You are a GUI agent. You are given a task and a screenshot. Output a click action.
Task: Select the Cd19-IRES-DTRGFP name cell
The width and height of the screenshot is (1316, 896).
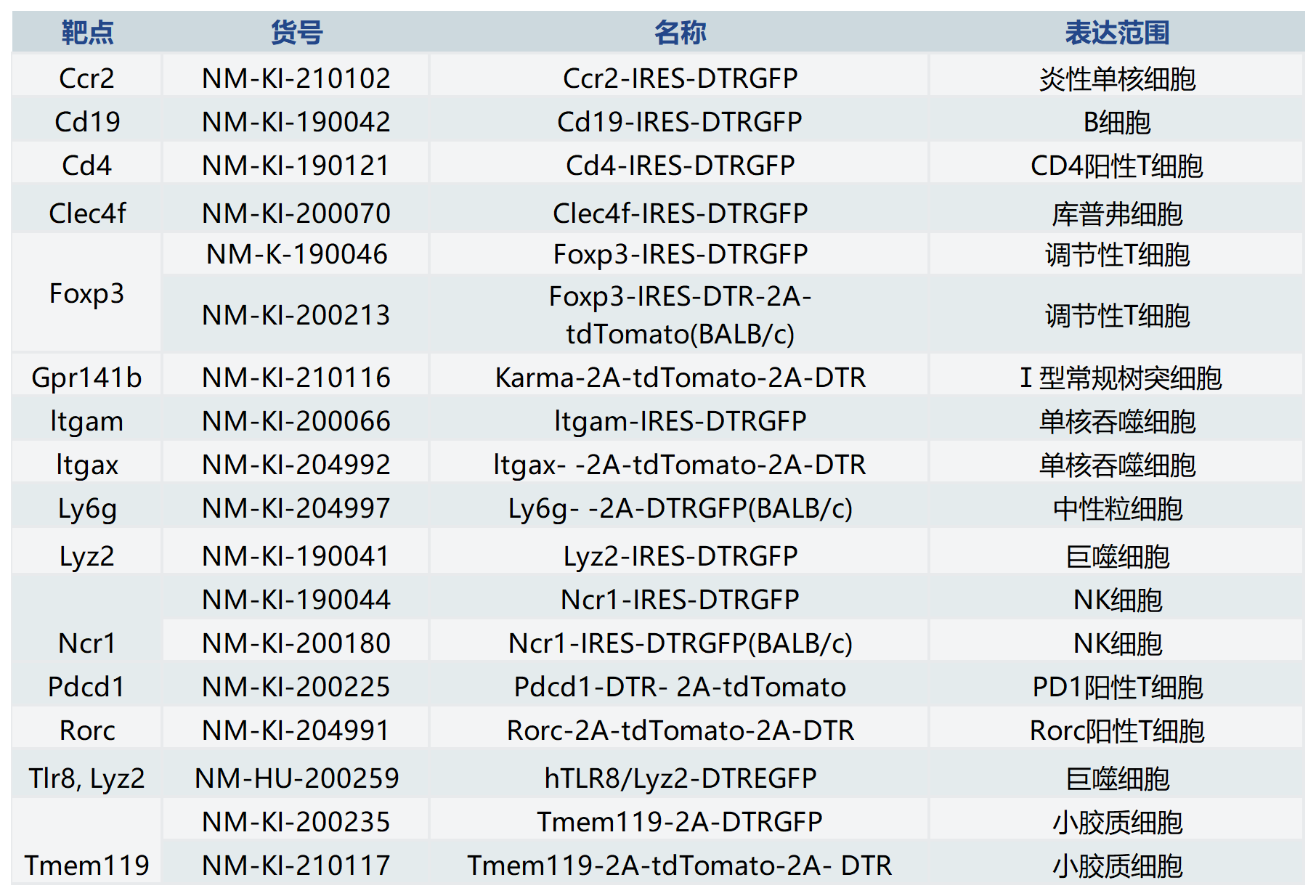679,121
